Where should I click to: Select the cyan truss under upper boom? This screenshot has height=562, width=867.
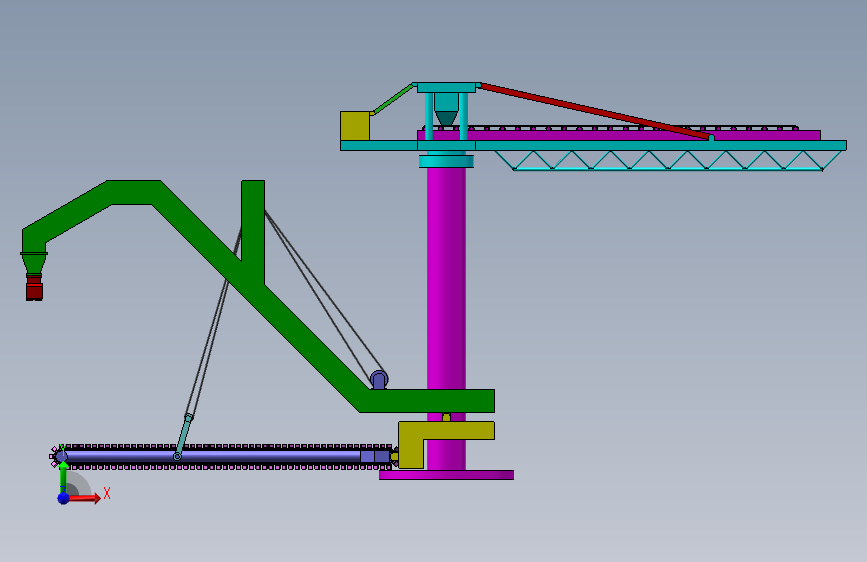(x=668, y=160)
